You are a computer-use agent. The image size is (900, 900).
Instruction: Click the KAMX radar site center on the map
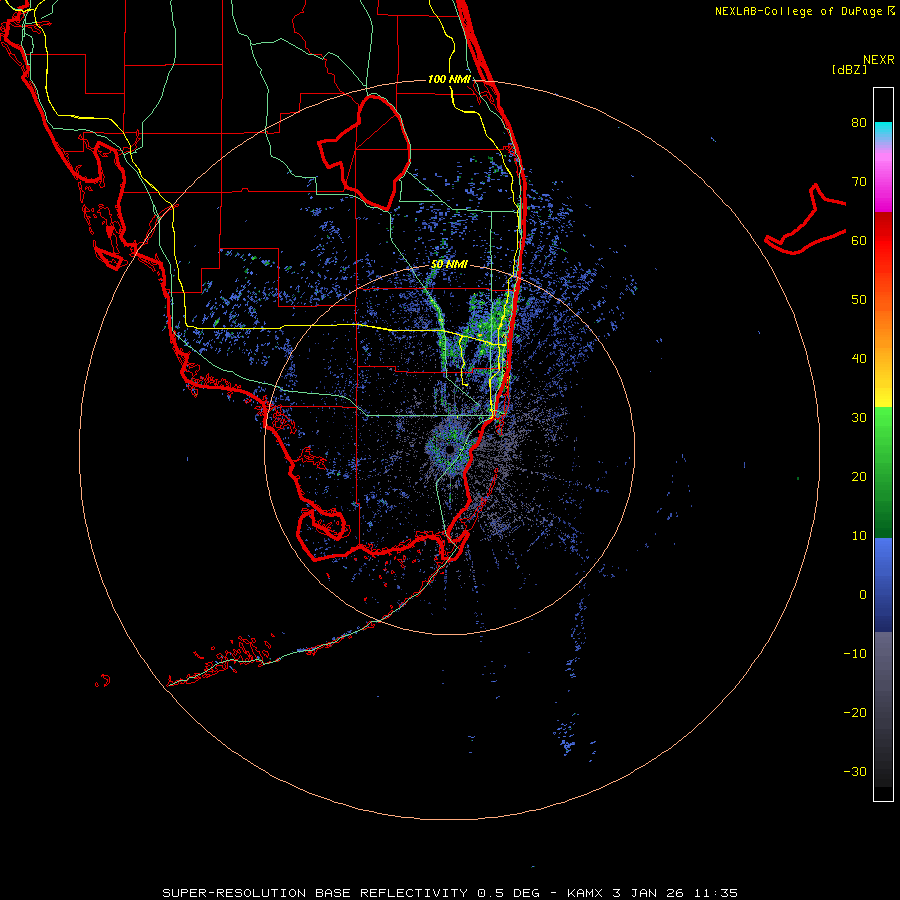(x=449, y=449)
